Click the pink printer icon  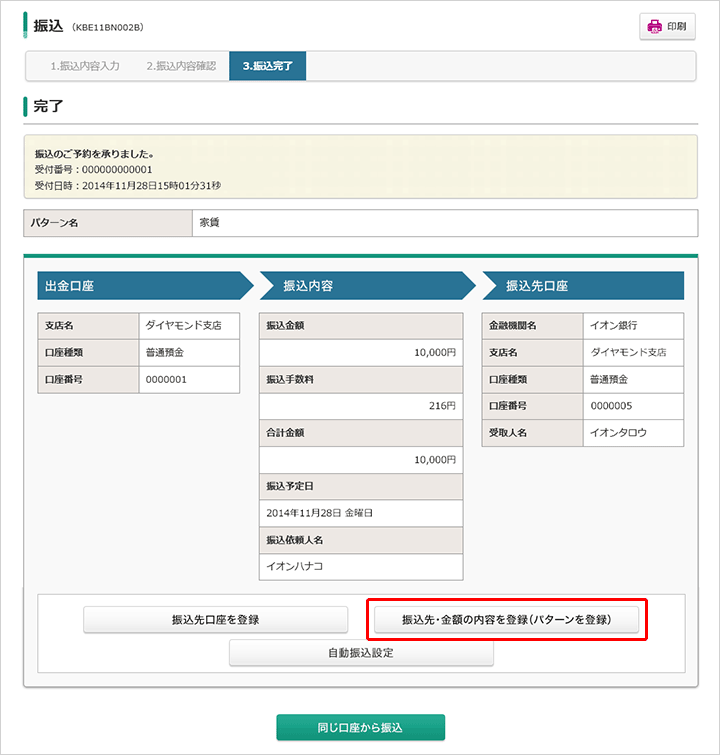[655, 26]
